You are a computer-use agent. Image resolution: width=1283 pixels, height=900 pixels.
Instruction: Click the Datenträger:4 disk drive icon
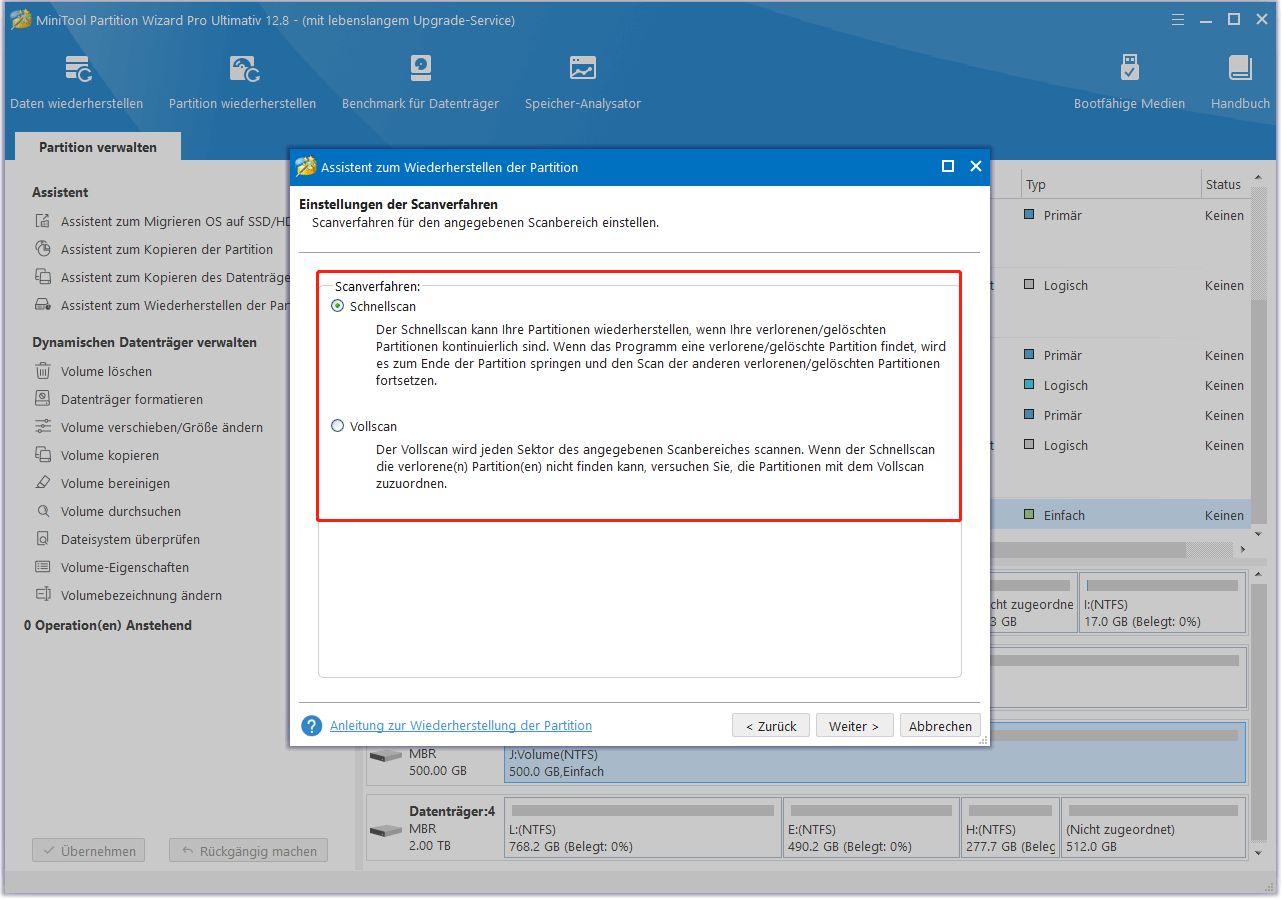click(x=385, y=831)
